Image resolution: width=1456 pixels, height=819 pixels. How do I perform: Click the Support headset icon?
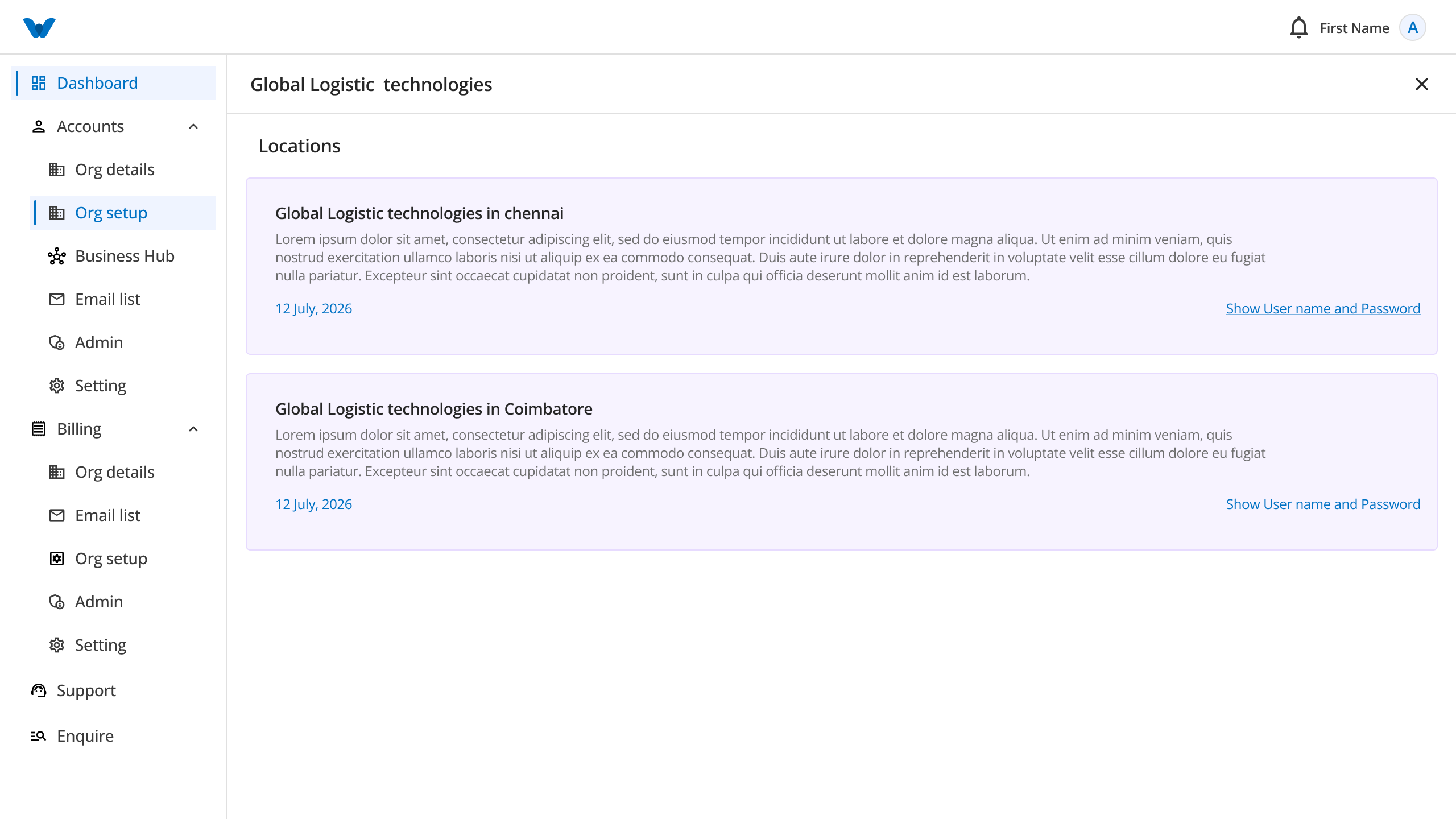coord(39,690)
